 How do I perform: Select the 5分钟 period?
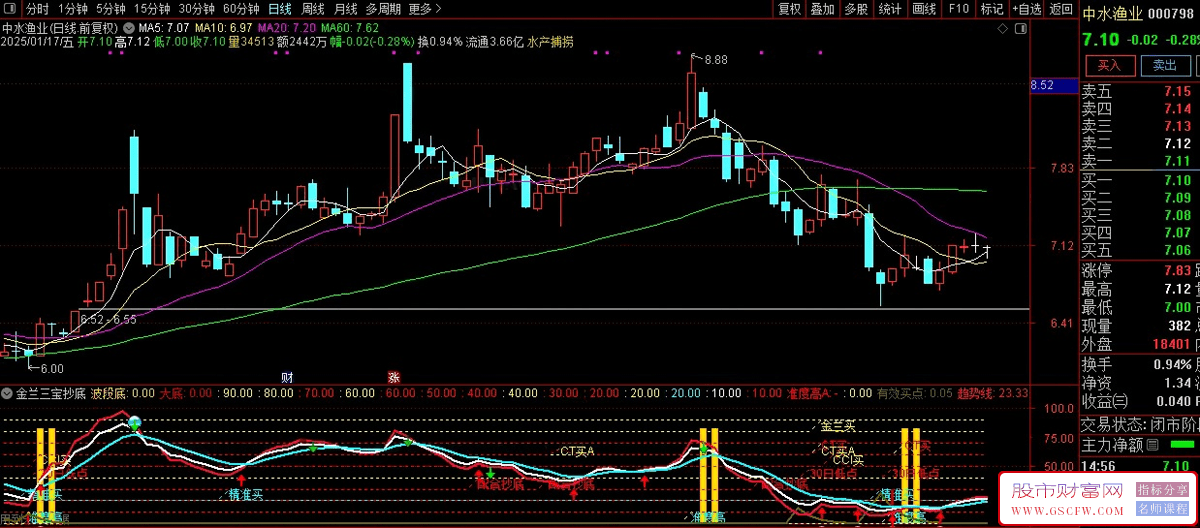tap(111, 9)
